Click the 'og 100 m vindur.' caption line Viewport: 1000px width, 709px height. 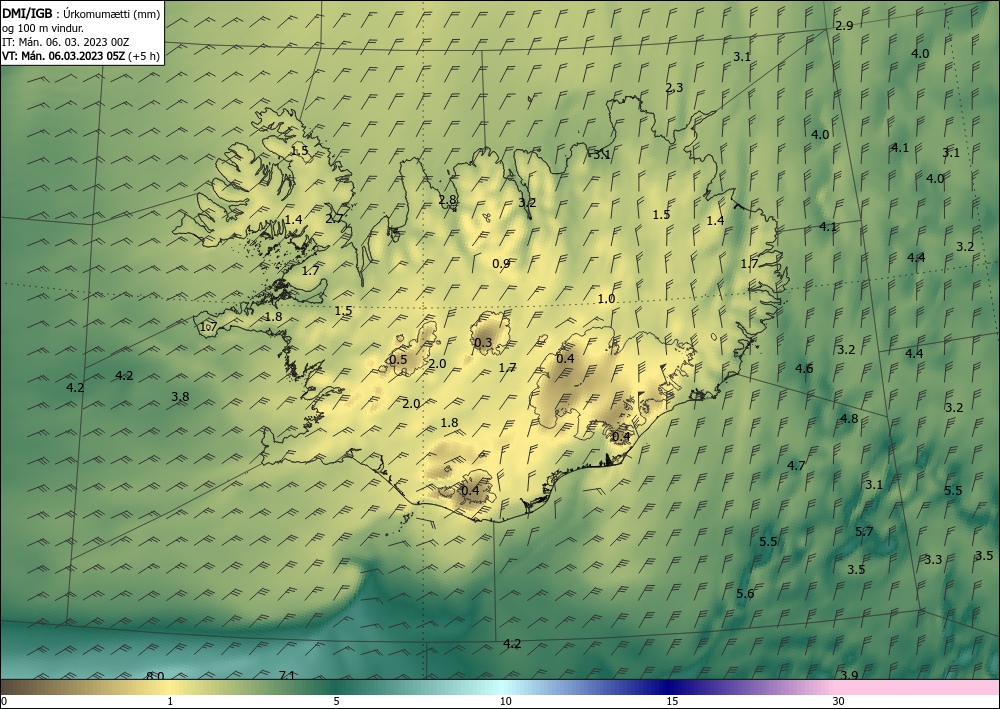(x=43, y=28)
